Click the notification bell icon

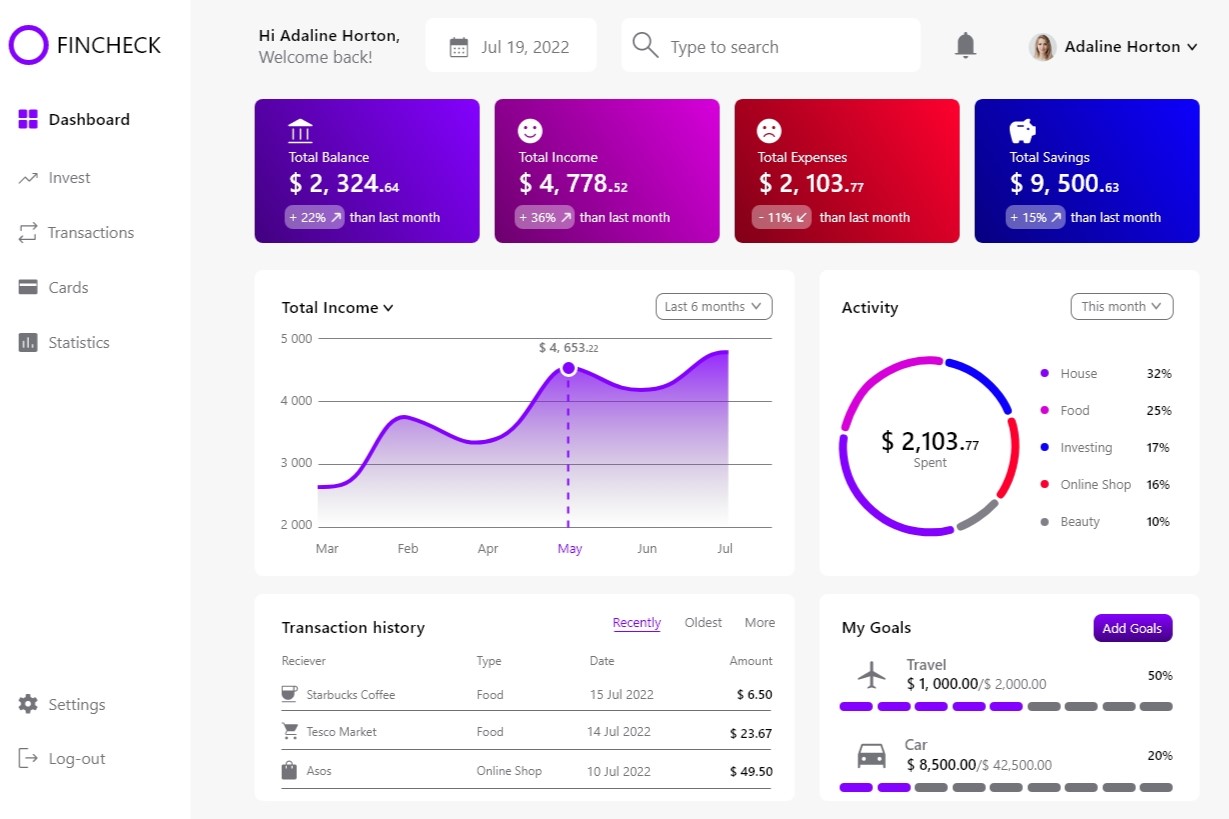coord(965,45)
